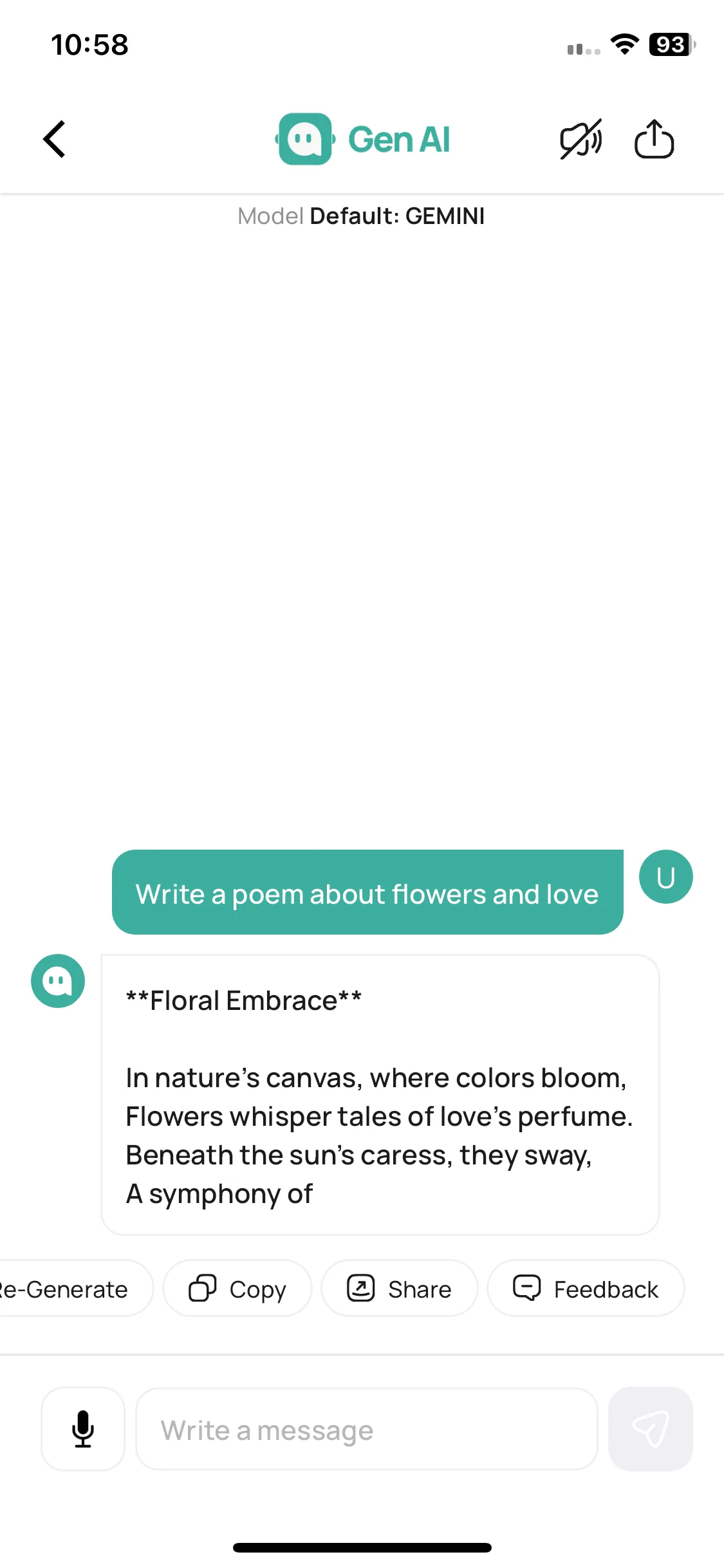Go back using the left arrow
This screenshot has height=1568, width=724.
point(55,139)
